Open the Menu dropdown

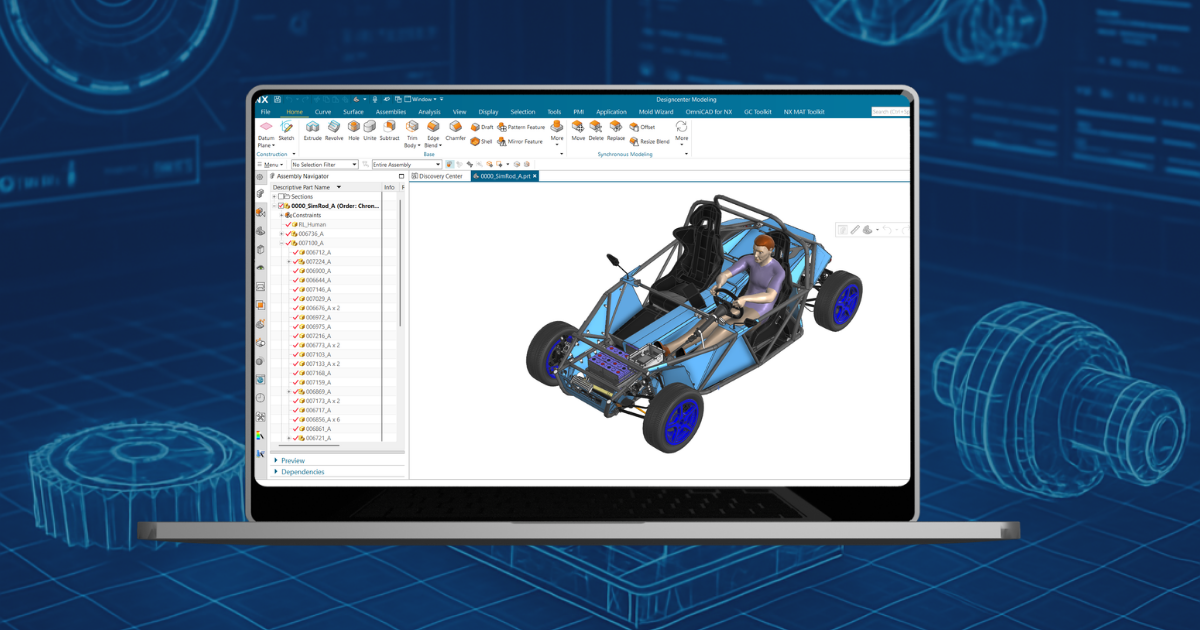tap(271, 164)
